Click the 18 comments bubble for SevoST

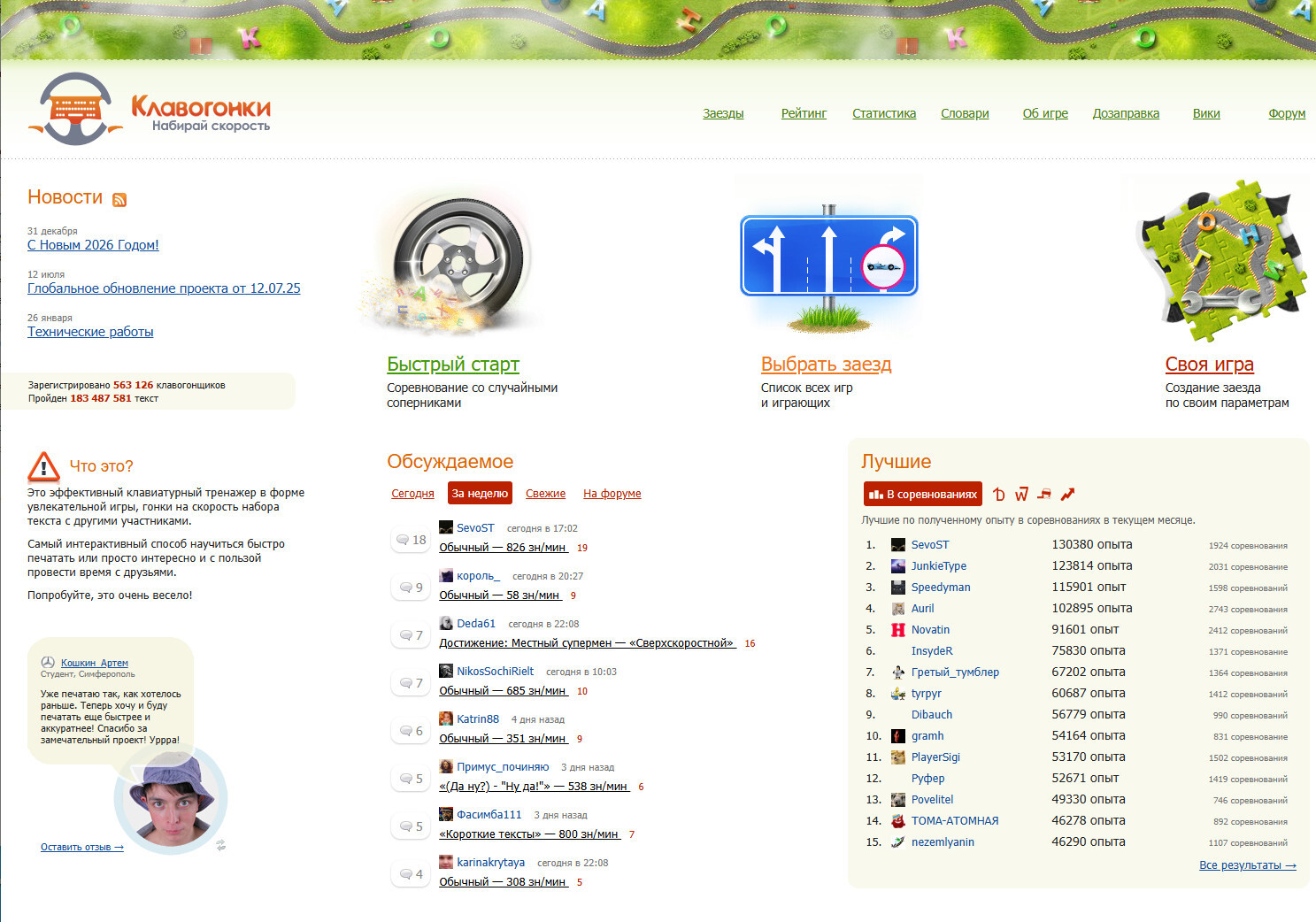(412, 540)
